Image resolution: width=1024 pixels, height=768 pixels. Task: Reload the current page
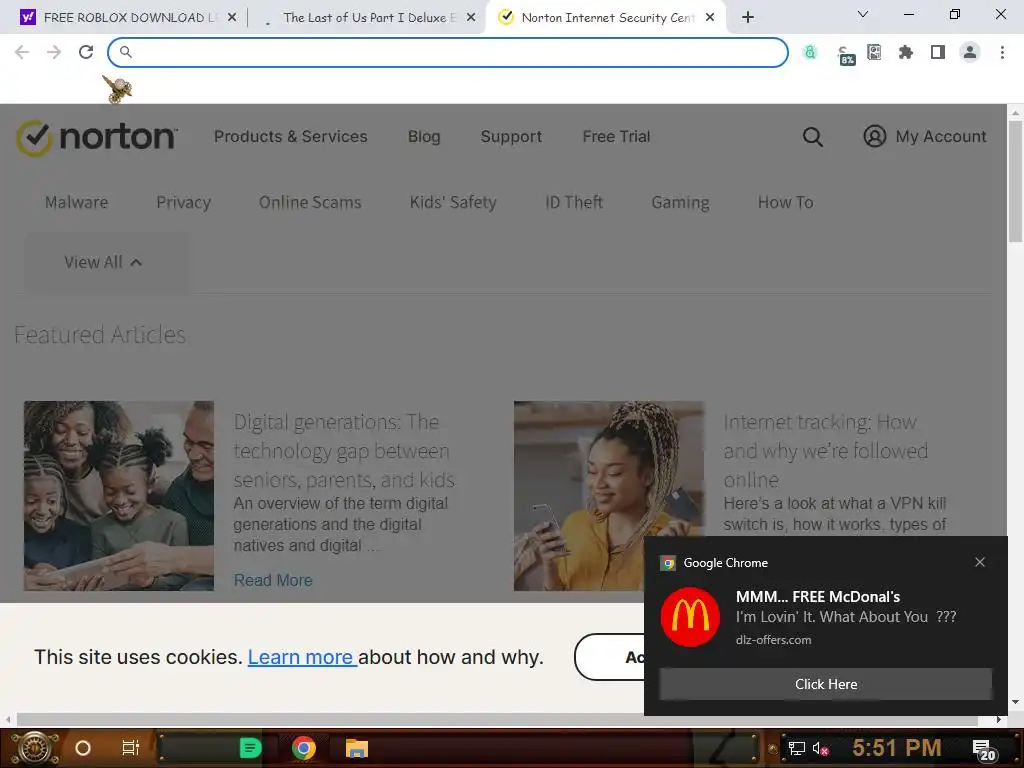(x=86, y=52)
